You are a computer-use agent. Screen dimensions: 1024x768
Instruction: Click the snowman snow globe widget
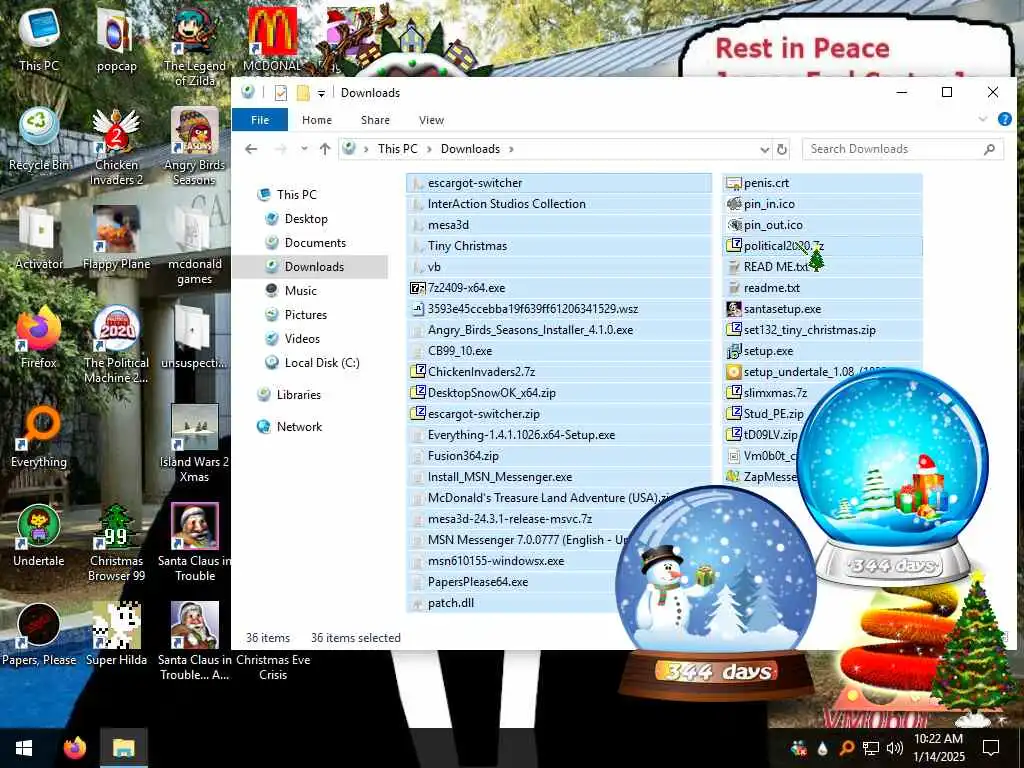(716, 591)
